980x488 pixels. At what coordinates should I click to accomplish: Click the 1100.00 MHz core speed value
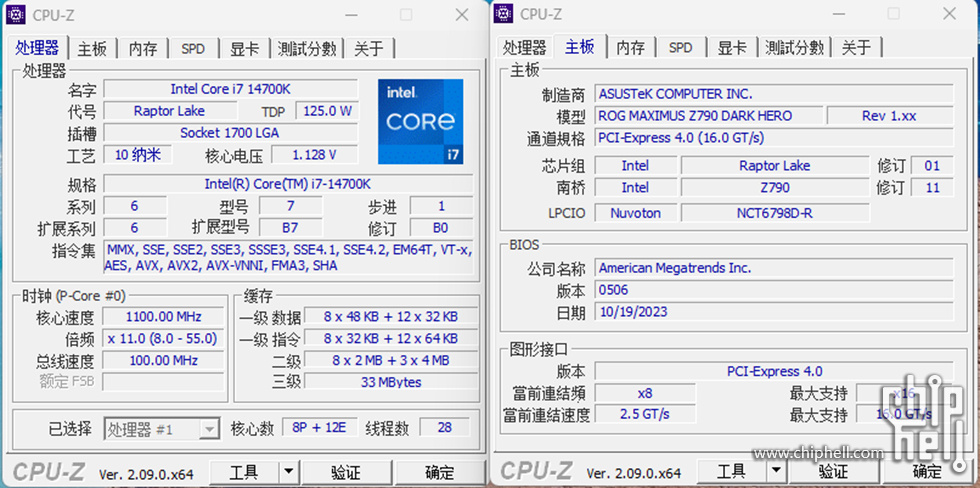pos(163,317)
